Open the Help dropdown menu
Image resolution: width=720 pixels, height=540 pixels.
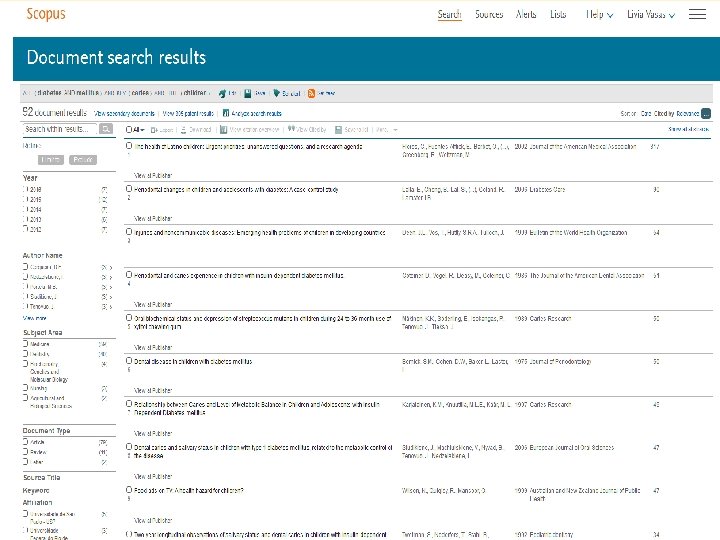(599, 14)
